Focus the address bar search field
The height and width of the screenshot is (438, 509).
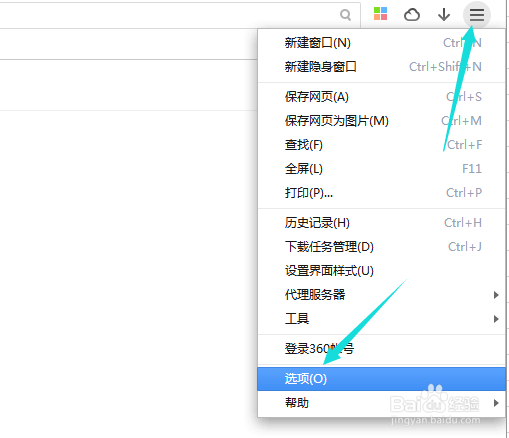180,15
